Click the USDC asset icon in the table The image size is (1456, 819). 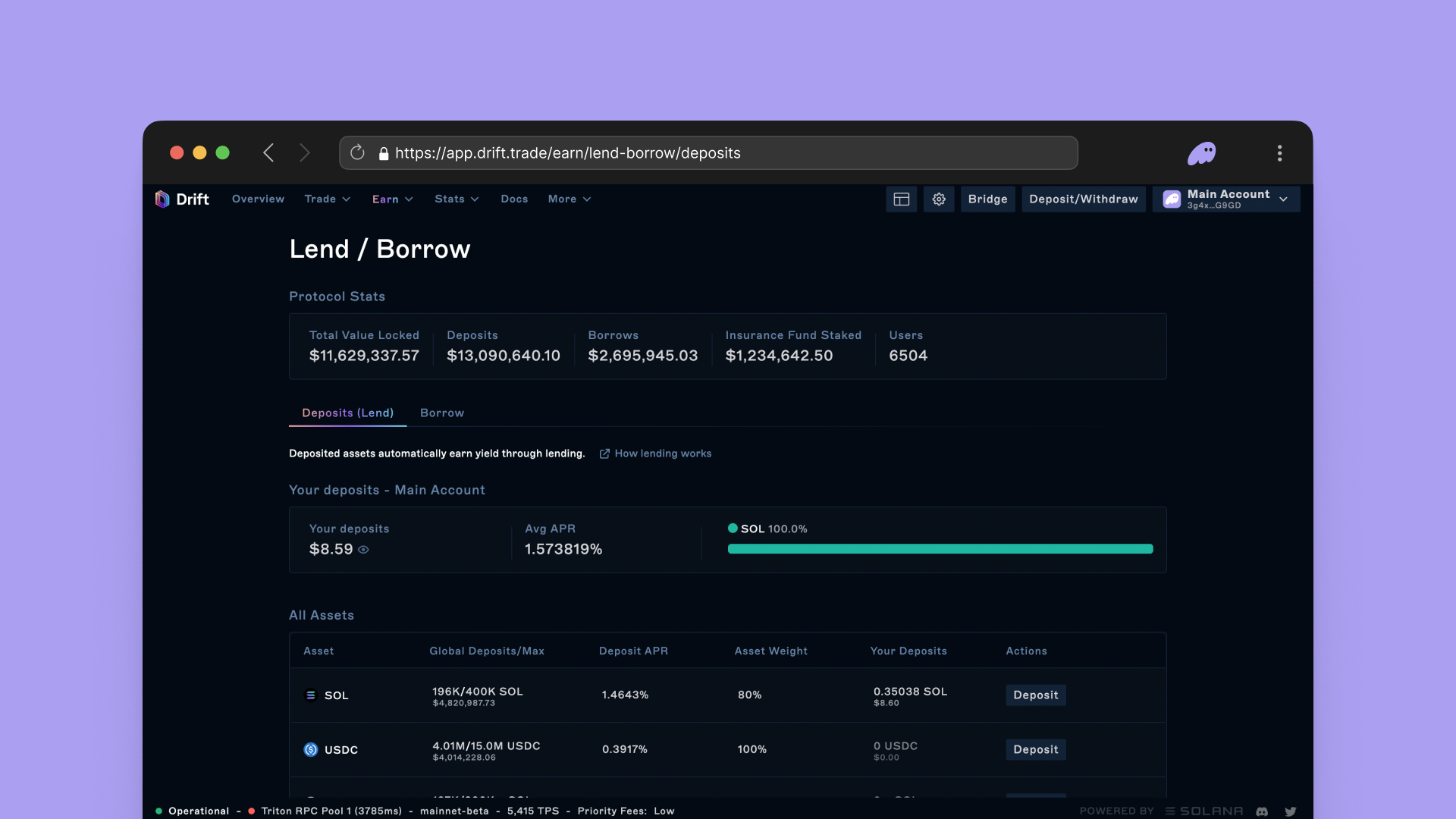(x=310, y=749)
